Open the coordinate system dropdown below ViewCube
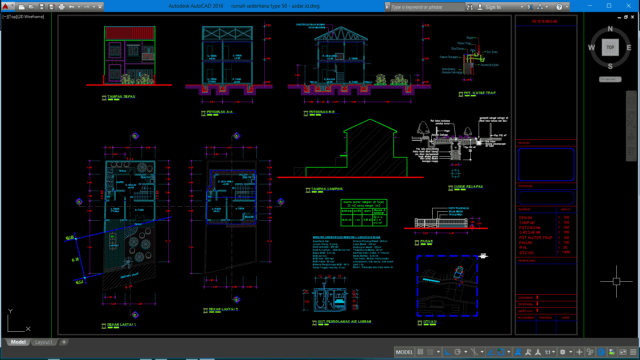 (610, 79)
